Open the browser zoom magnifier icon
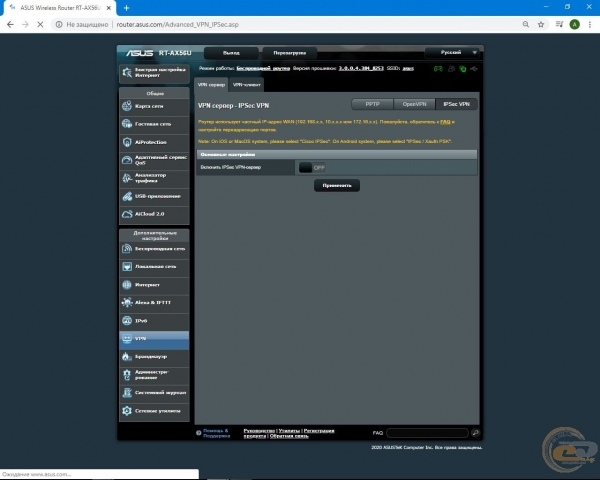The height and width of the screenshot is (480, 600). tap(526, 24)
